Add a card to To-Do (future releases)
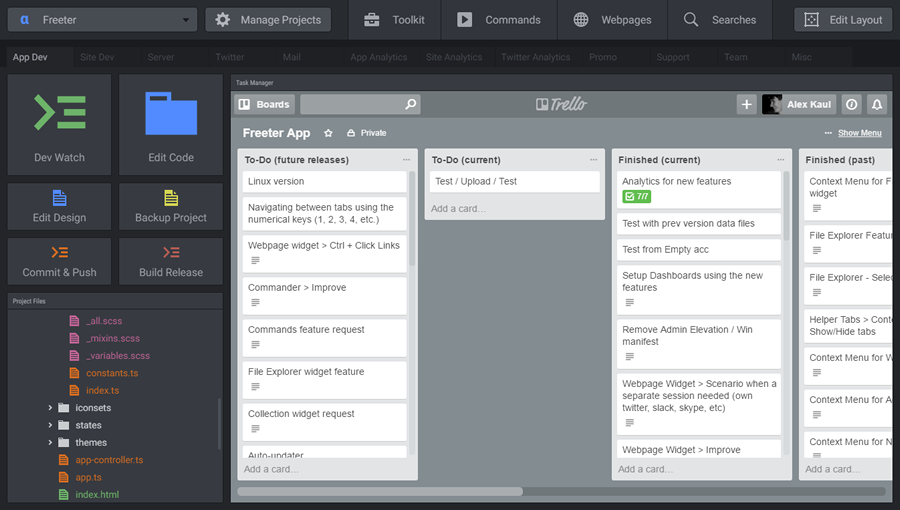The width and height of the screenshot is (900, 510). point(271,469)
